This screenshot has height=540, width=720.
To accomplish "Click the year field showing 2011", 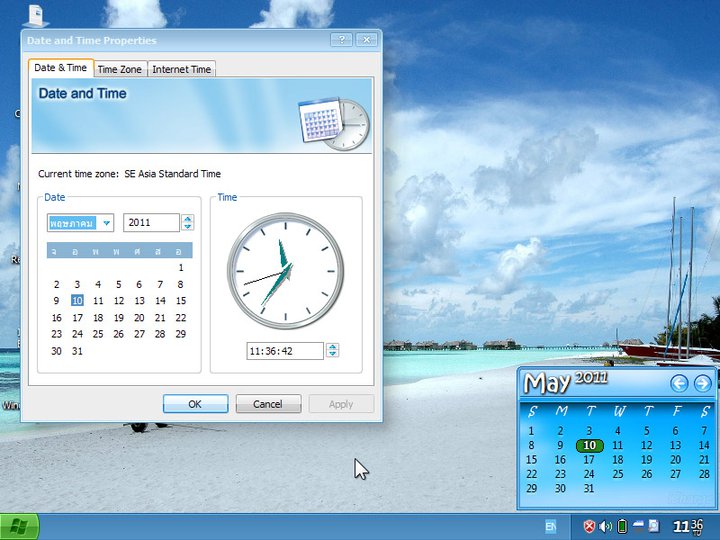I will (151, 223).
